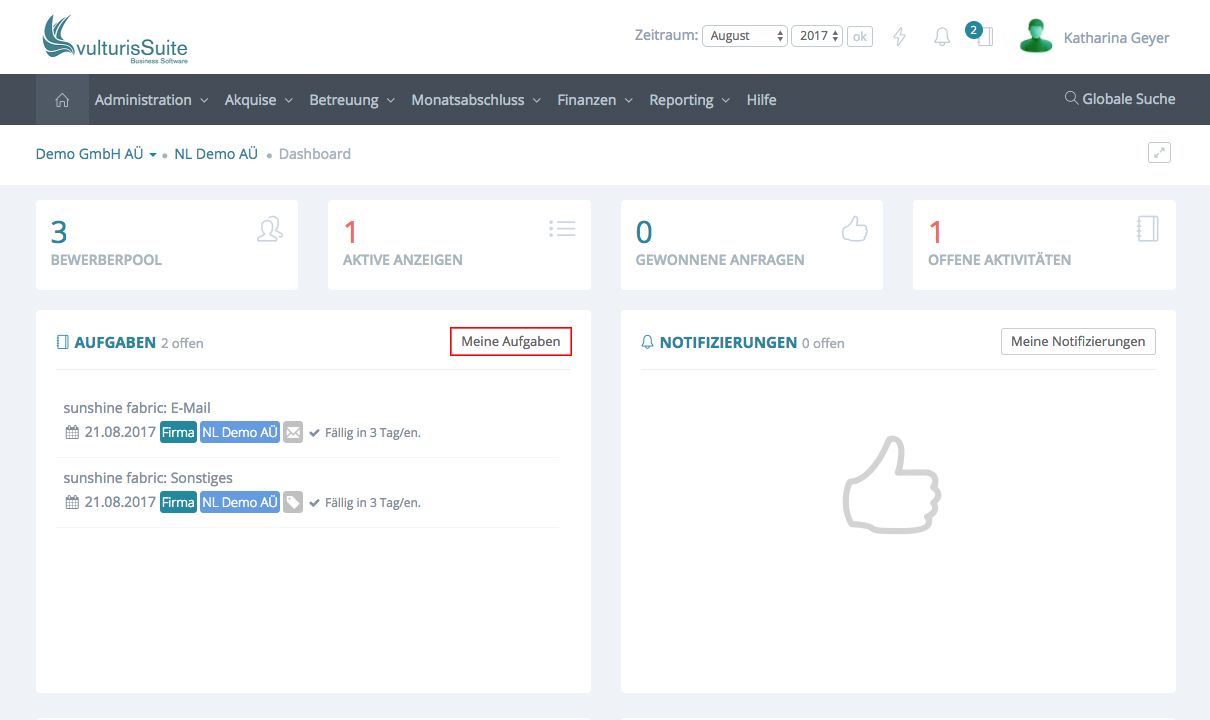Image resolution: width=1210 pixels, height=720 pixels.
Task: Open the tasks notebook icon with badge 2
Action: click(x=984, y=38)
